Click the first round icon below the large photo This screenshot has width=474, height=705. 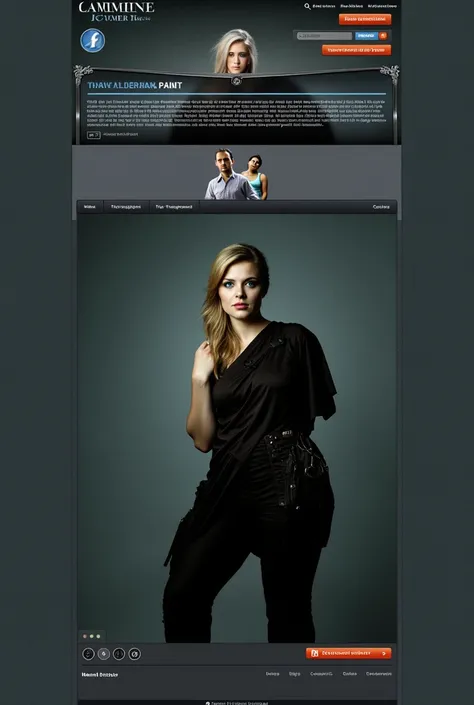pyautogui.click(x=88, y=654)
